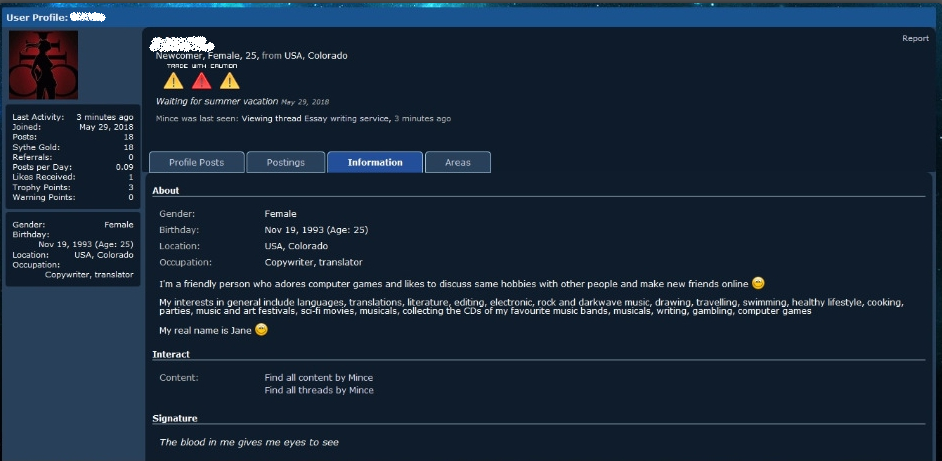The image size is (942, 461).
Task: Open 'Find all threads by Mince'
Action: (x=318, y=390)
